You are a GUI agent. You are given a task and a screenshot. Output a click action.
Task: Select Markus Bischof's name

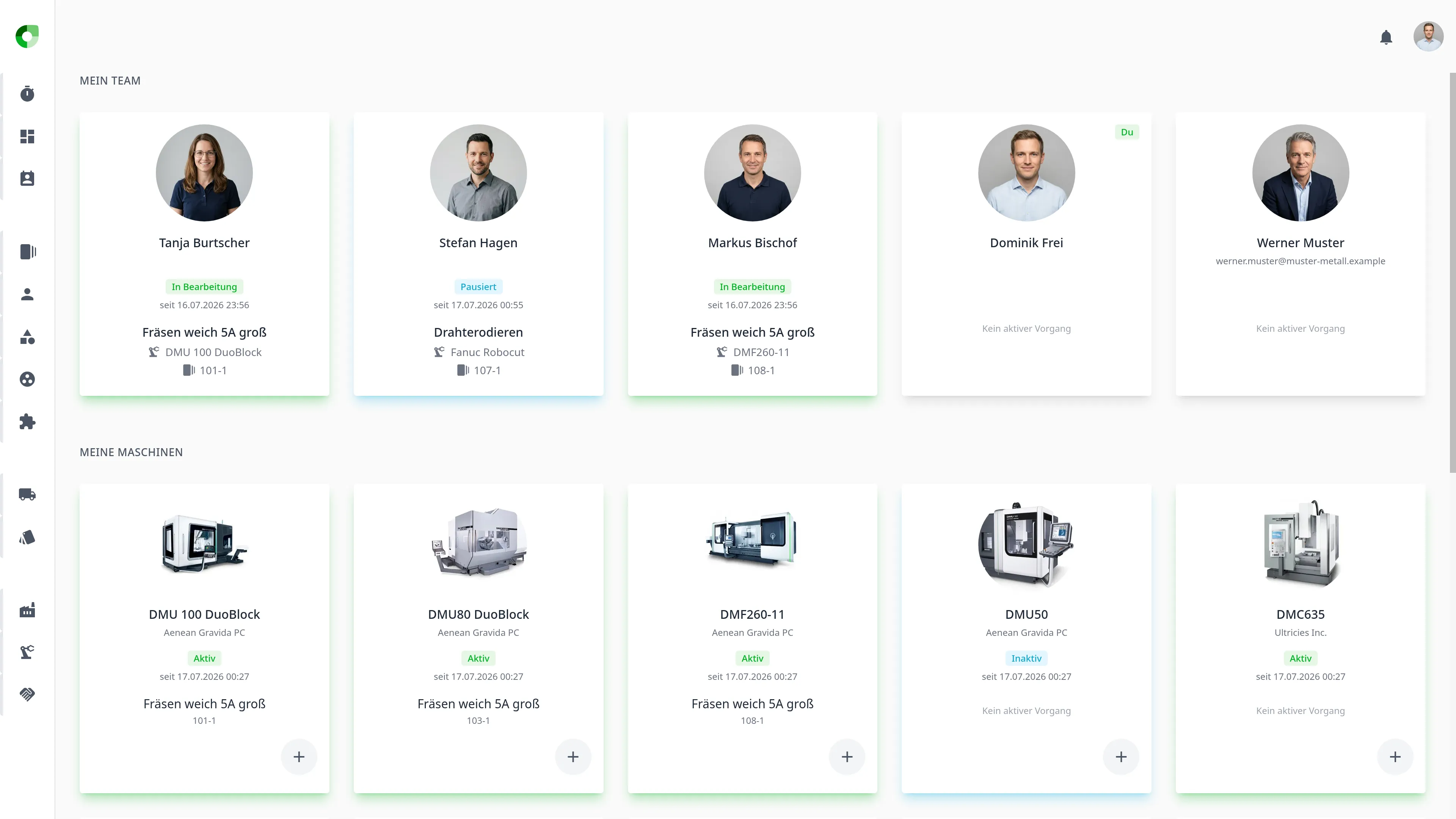click(752, 243)
